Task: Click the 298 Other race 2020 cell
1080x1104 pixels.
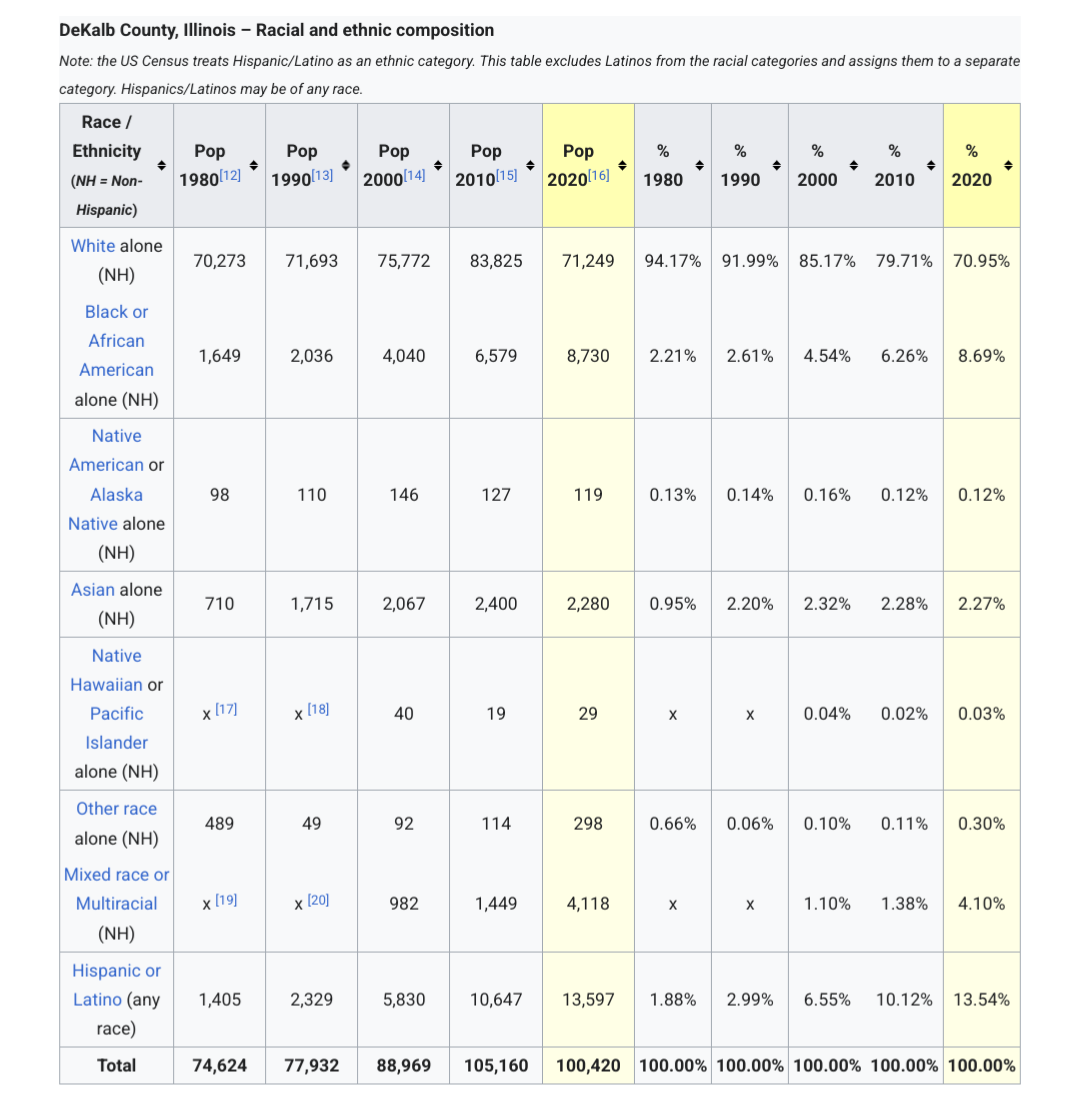Action: click(588, 823)
